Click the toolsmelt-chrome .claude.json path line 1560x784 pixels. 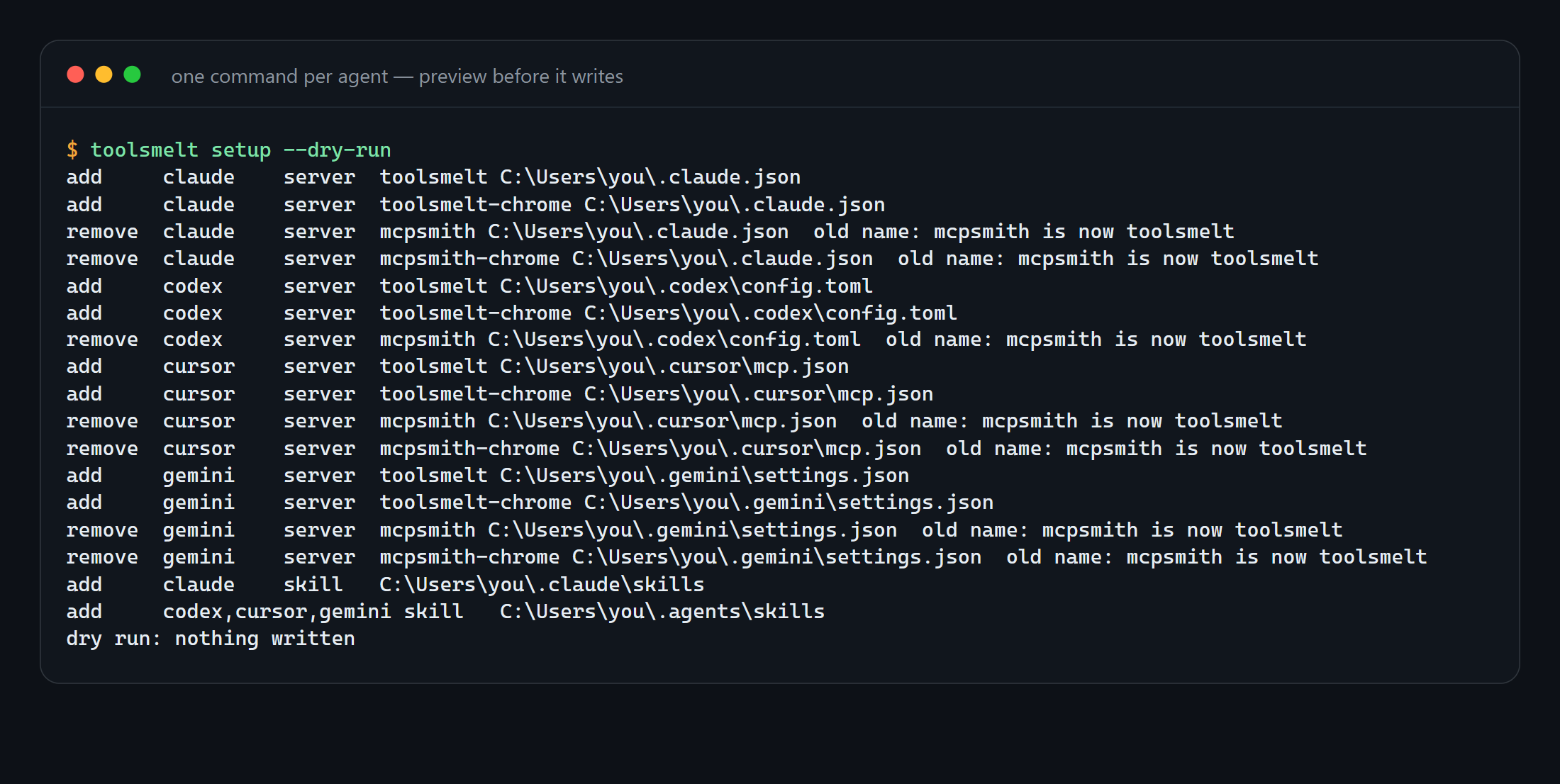click(x=735, y=205)
